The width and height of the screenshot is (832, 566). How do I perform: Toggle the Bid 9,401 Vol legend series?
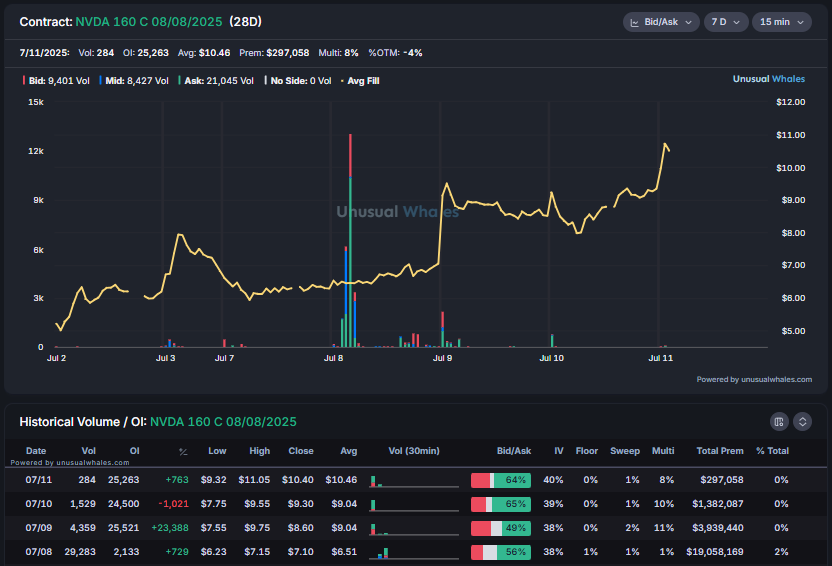point(56,81)
